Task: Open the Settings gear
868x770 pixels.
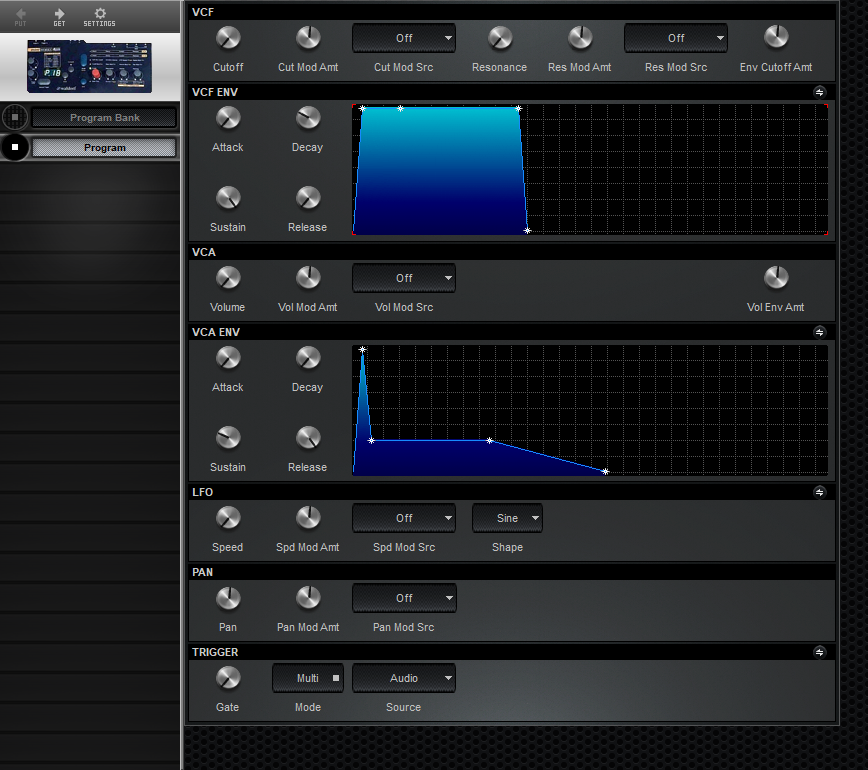Action: click(100, 13)
